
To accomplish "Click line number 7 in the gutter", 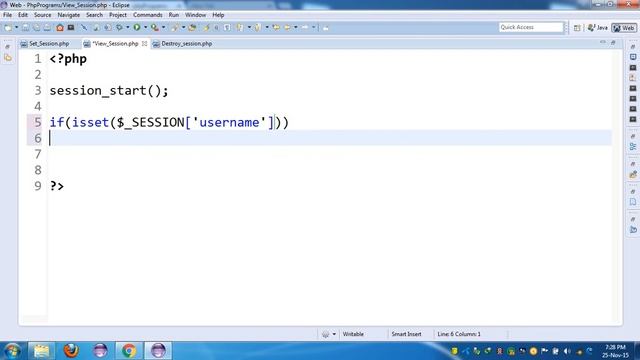I will tap(38, 154).
